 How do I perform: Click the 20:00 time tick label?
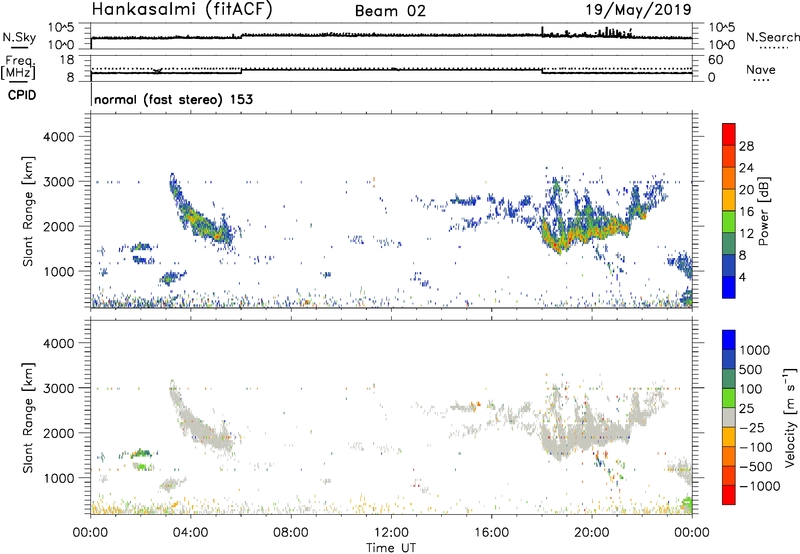pyautogui.click(x=592, y=533)
